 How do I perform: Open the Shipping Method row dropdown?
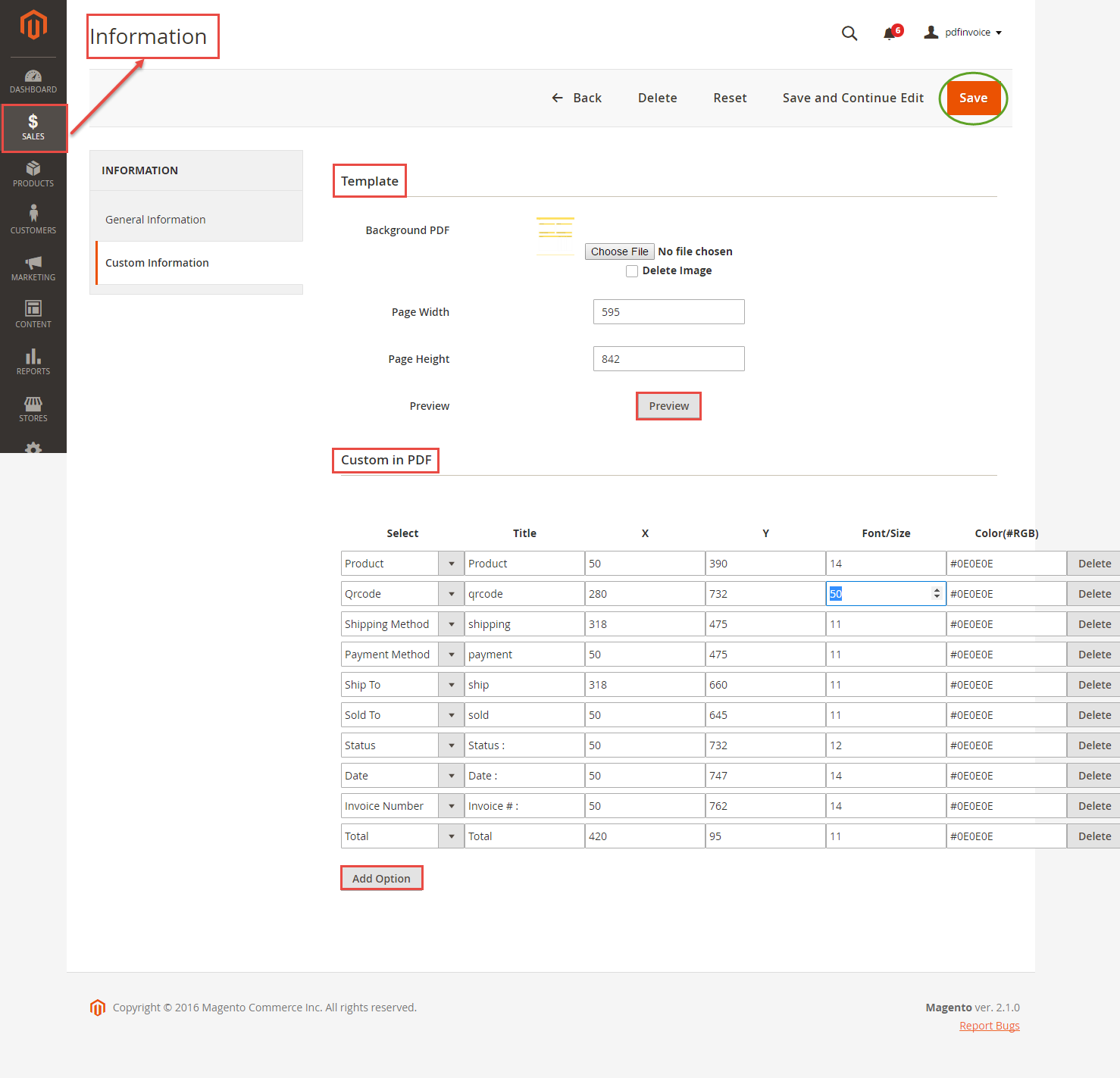pos(451,623)
